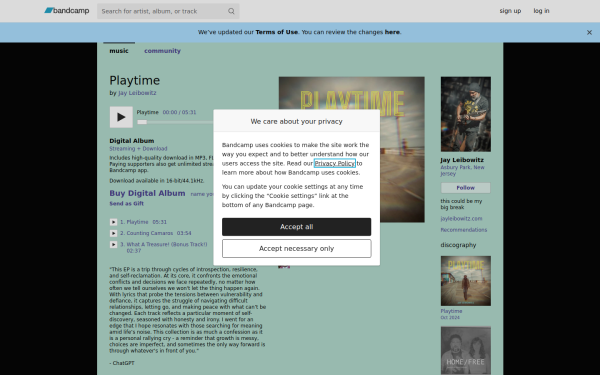Switch to the community tab
600x375 pixels.
pyautogui.click(x=162, y=51)
